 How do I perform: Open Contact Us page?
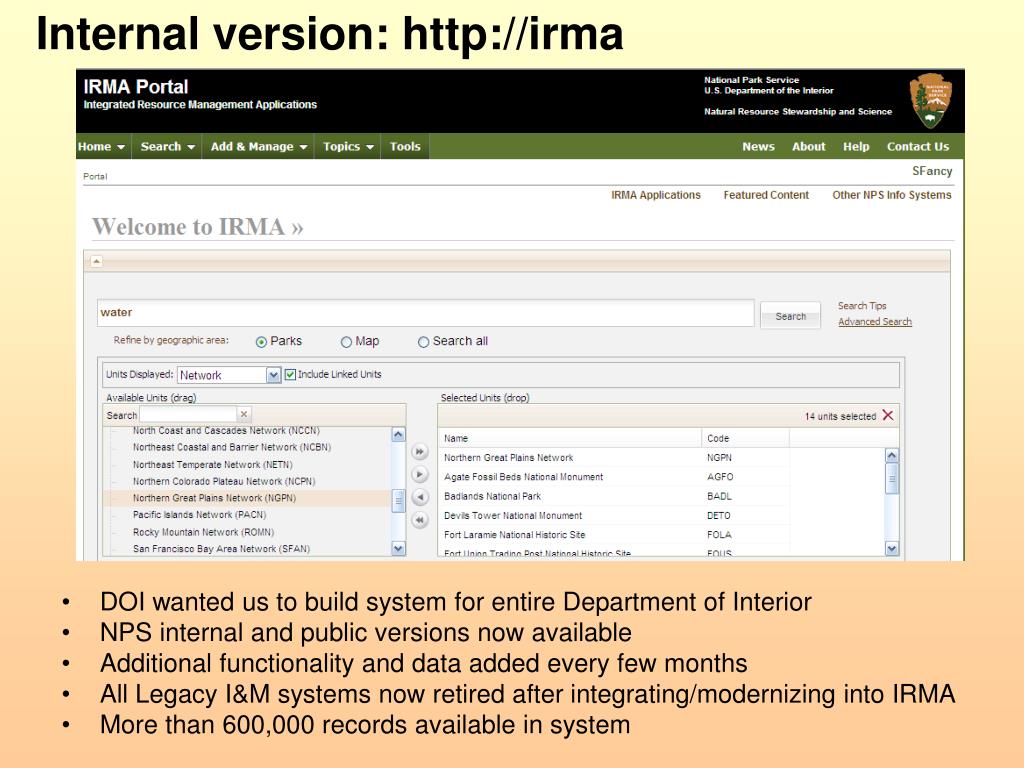pyautogui.click(x=918, y=146)
